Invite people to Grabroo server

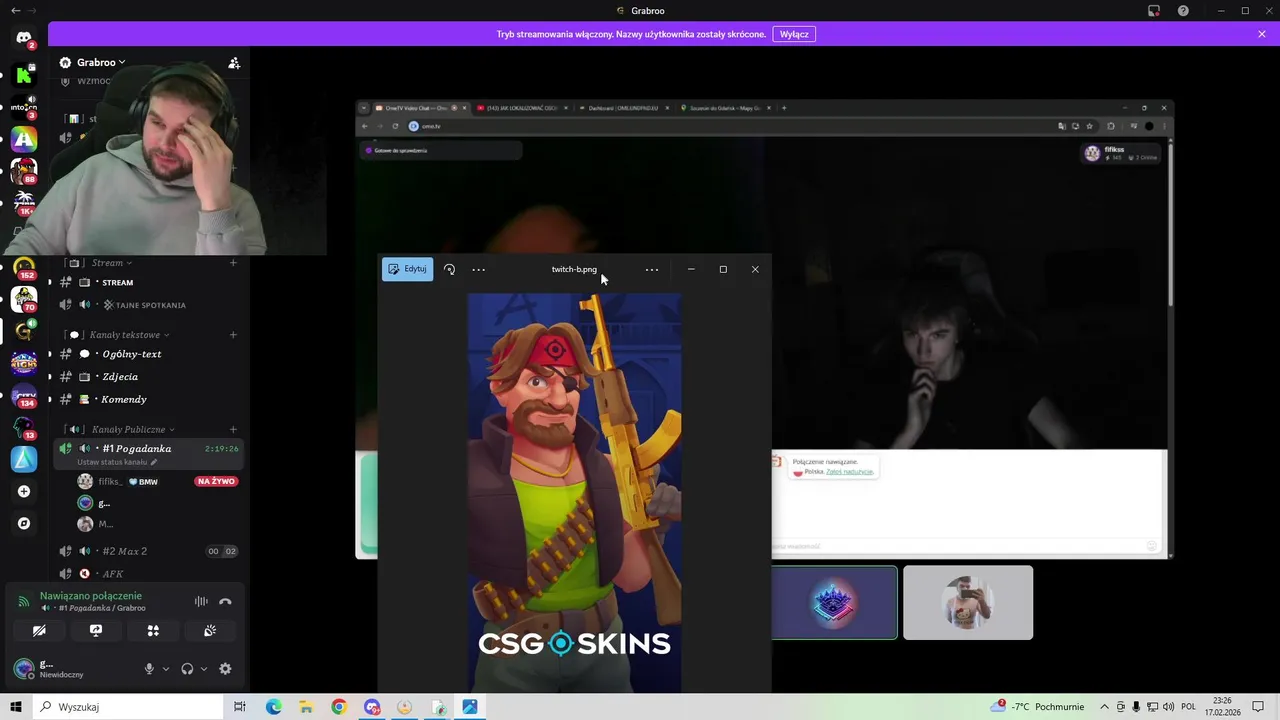[234, 63]
